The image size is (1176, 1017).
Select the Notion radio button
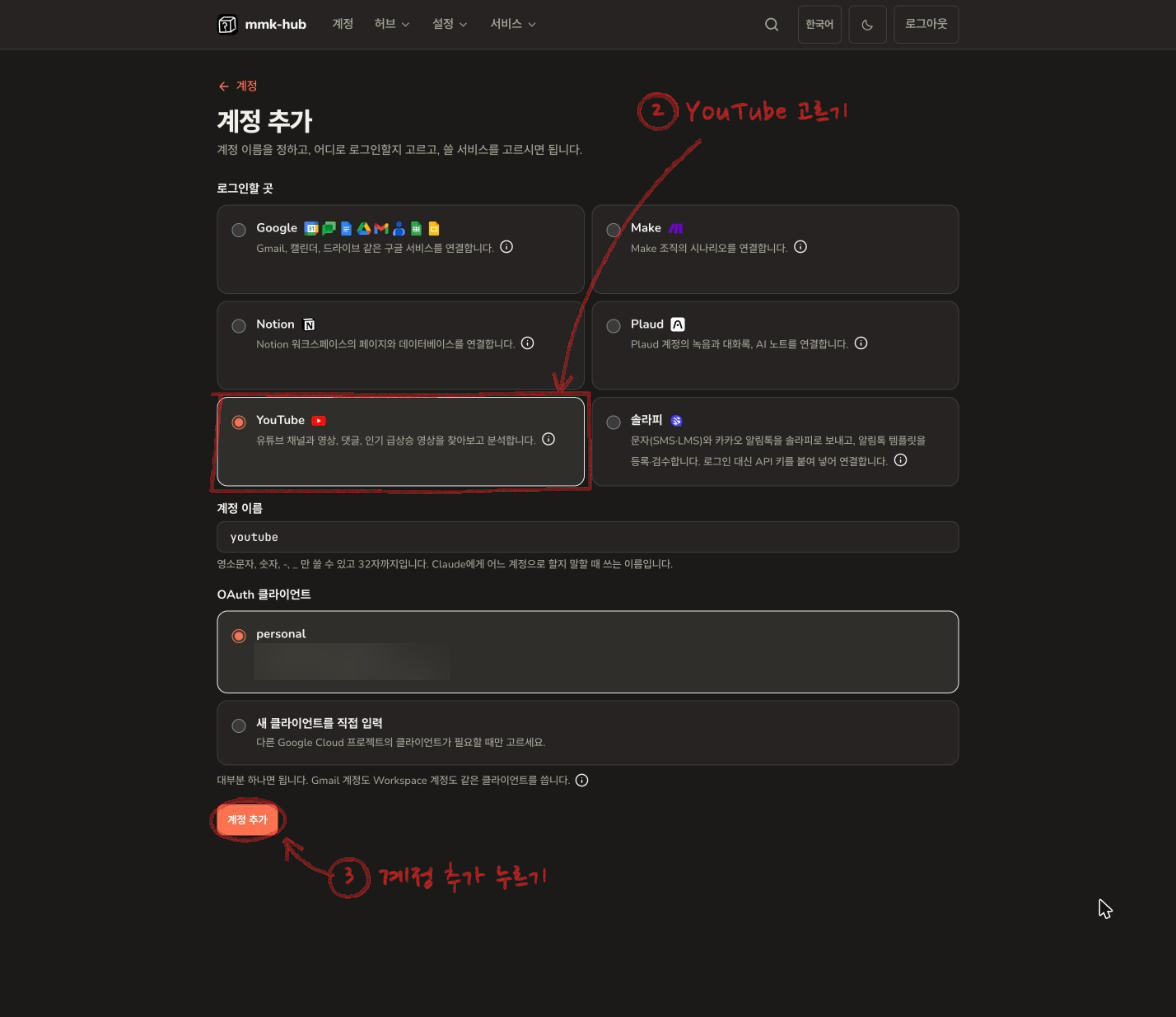(x=238, y=326)
